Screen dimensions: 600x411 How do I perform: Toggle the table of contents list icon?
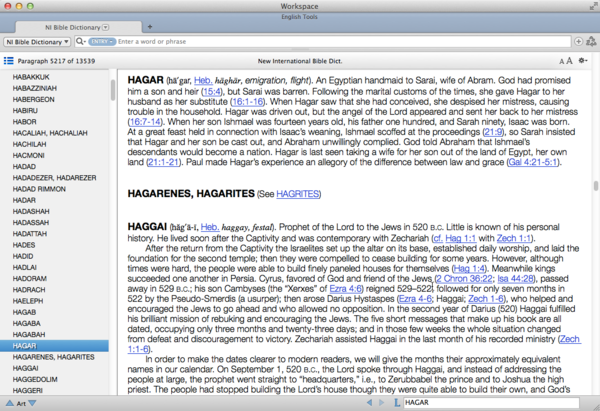pyautogui.click(x=9, y=61)
